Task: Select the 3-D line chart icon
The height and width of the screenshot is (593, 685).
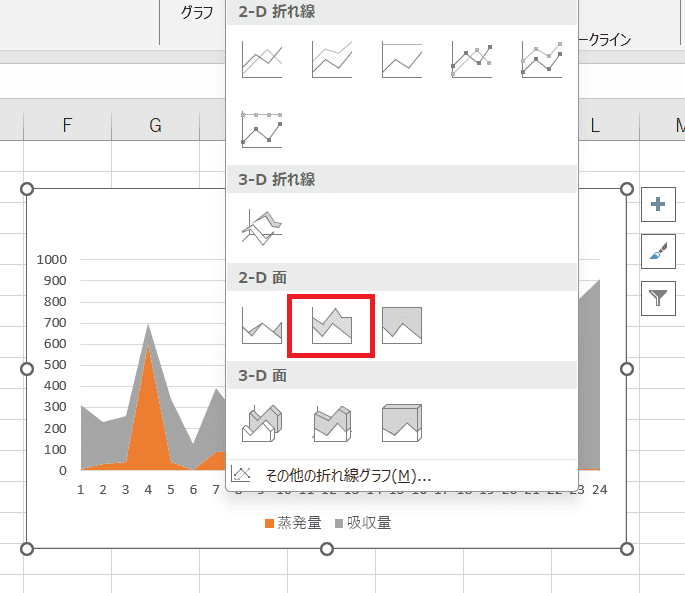Action: [x=262, y=228]
